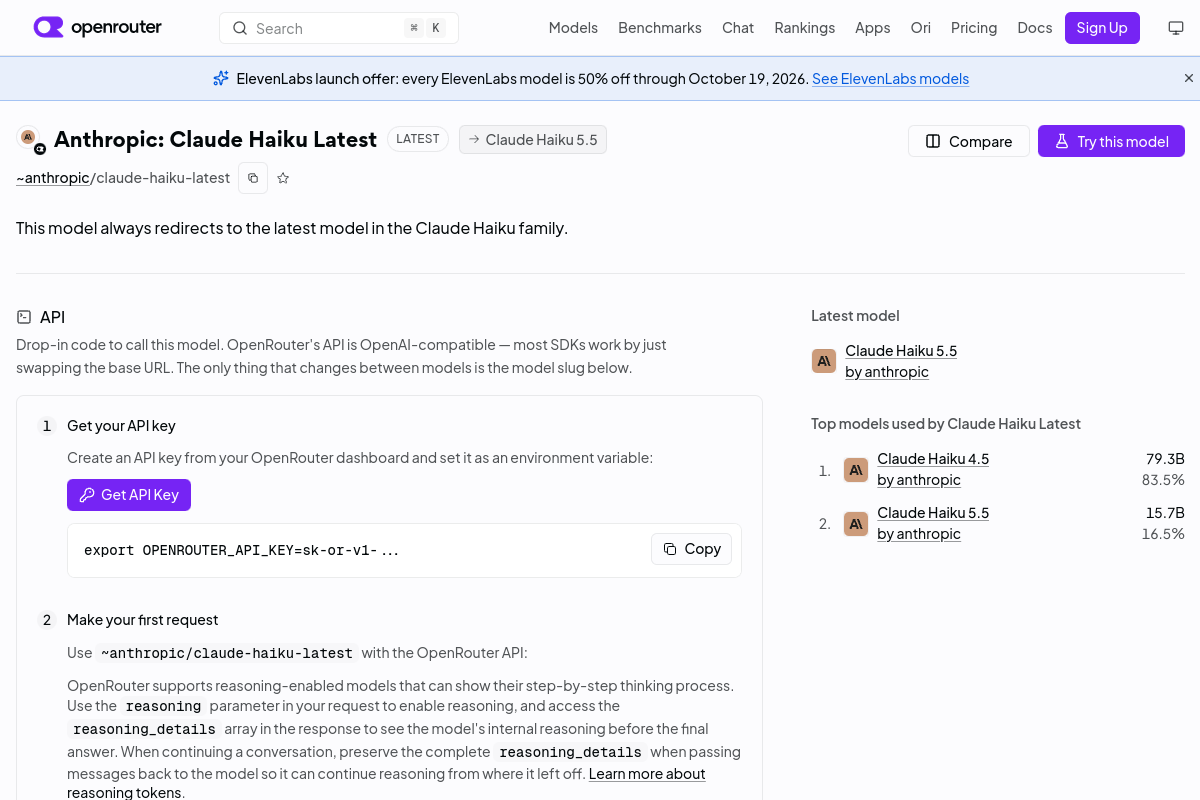This screenshot has width=1200, height=800.
Task: Switch the display theme via the monitor icon
Action: pos(1176,28)
